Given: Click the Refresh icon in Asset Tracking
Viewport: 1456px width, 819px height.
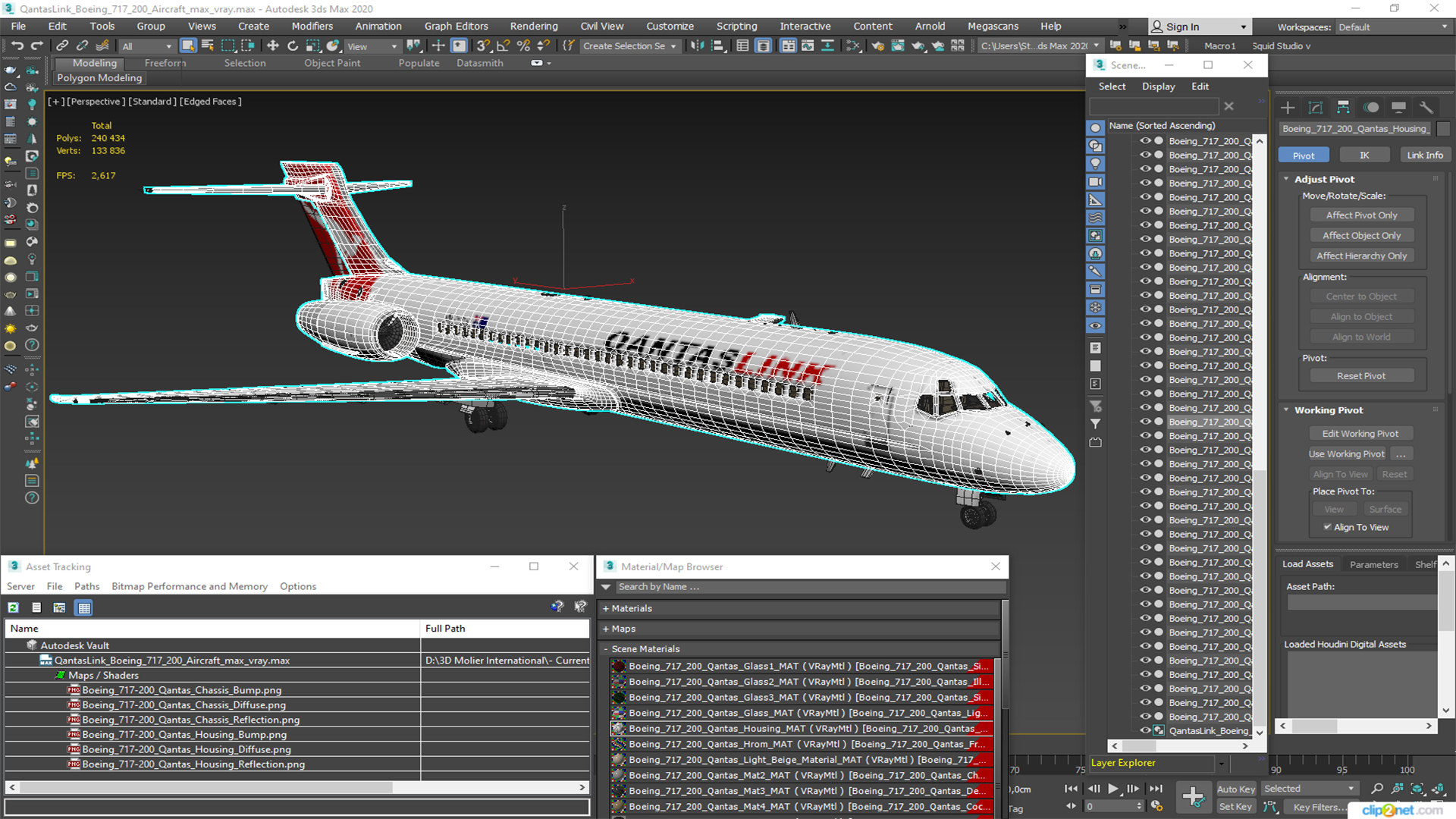Looking at the screenshot, I should pyautogui.click(x=14, y=607).
